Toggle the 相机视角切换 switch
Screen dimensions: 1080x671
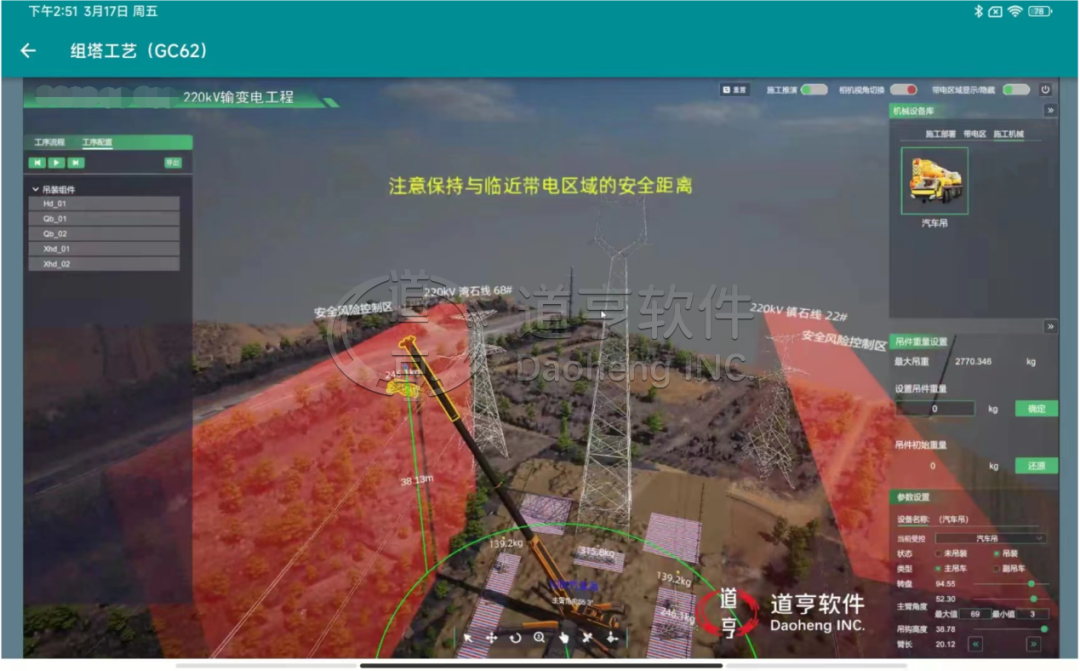(904, 89)
